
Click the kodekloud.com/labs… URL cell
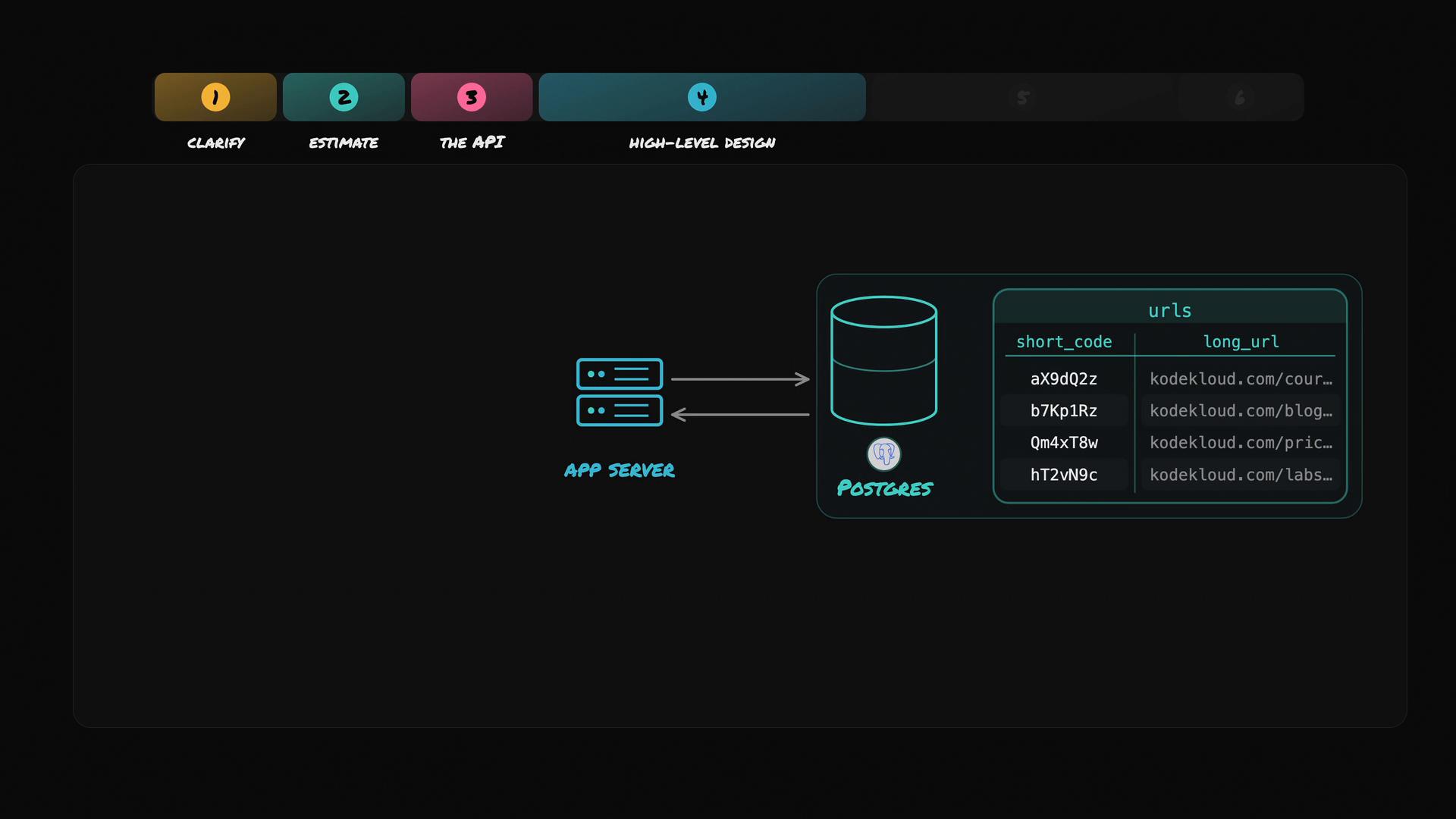1241,475
